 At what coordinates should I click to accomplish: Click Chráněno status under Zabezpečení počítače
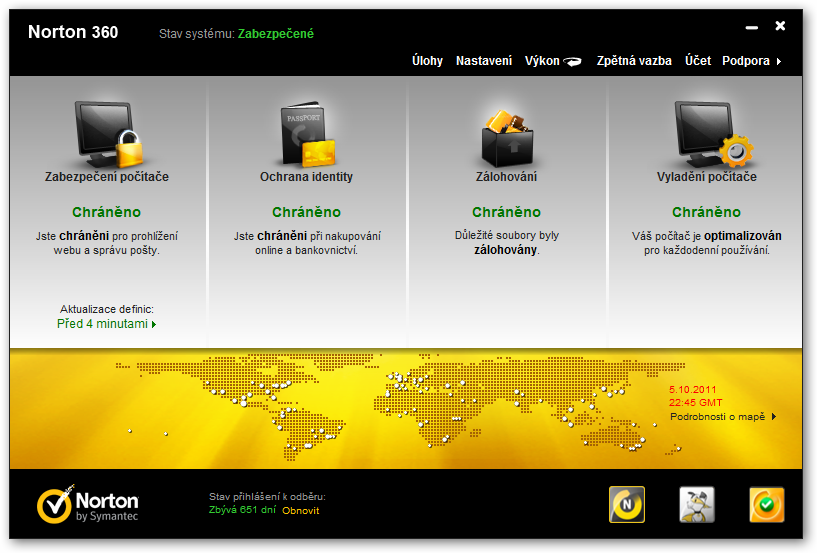pos(107,212)
